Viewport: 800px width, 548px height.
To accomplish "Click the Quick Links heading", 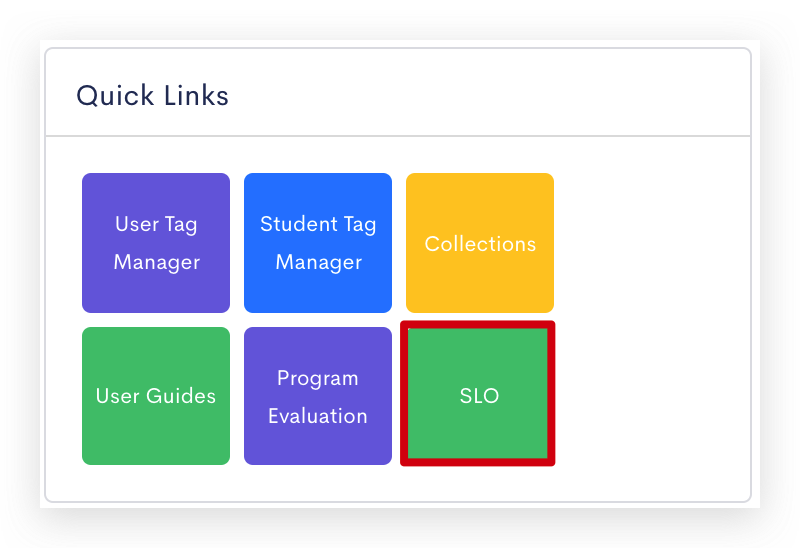I will click(152, 96).
